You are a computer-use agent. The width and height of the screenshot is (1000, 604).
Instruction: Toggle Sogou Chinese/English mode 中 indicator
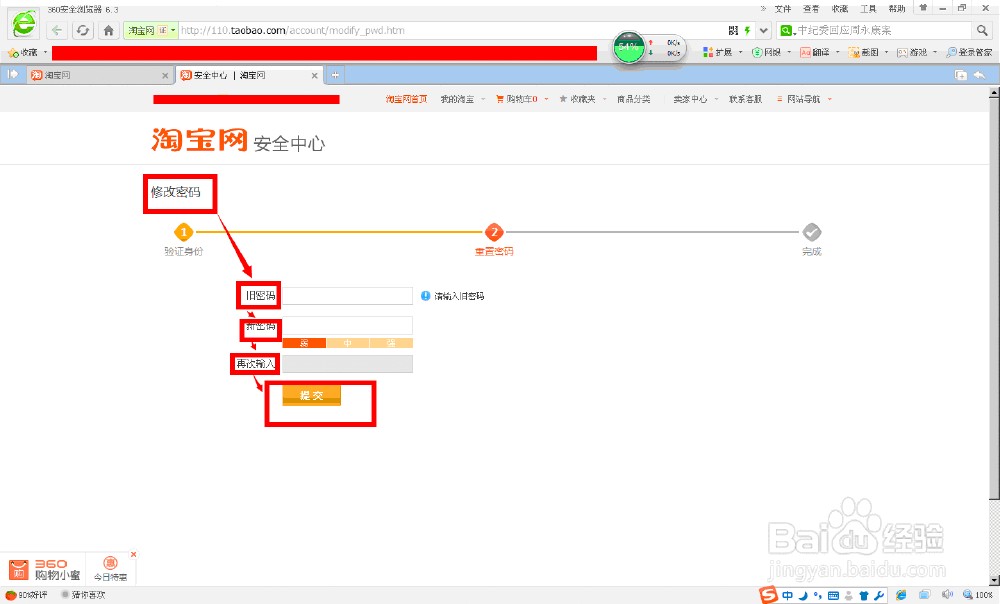pyautogui.click(x=788, y=596)
